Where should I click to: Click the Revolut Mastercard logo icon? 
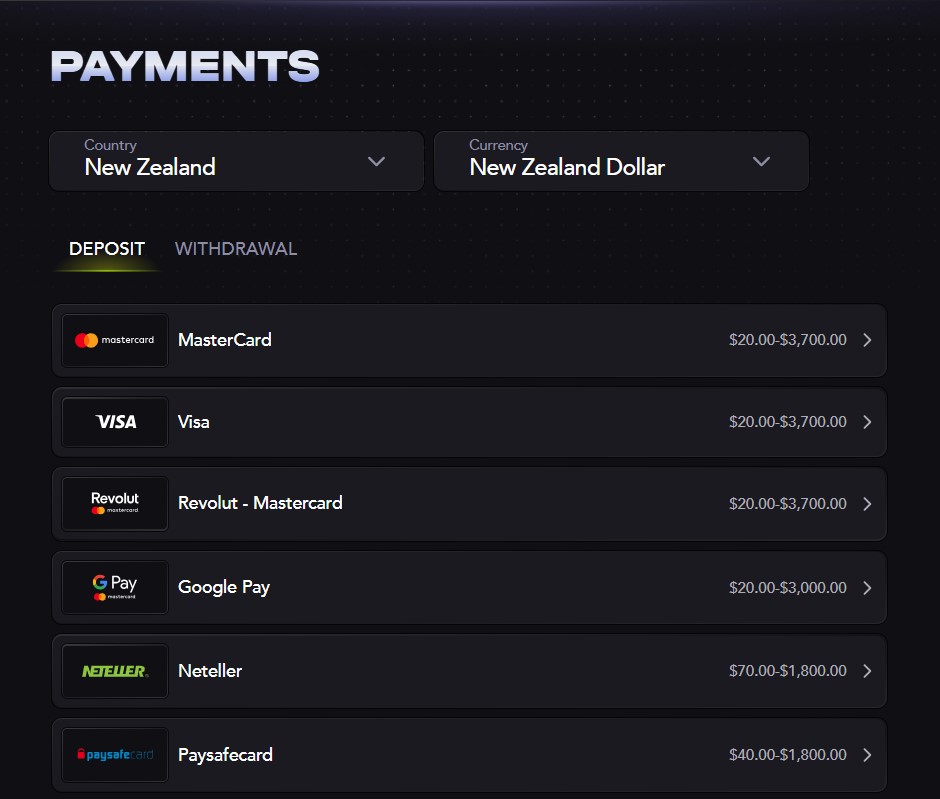pyautogui.click(x=115, y=503)
